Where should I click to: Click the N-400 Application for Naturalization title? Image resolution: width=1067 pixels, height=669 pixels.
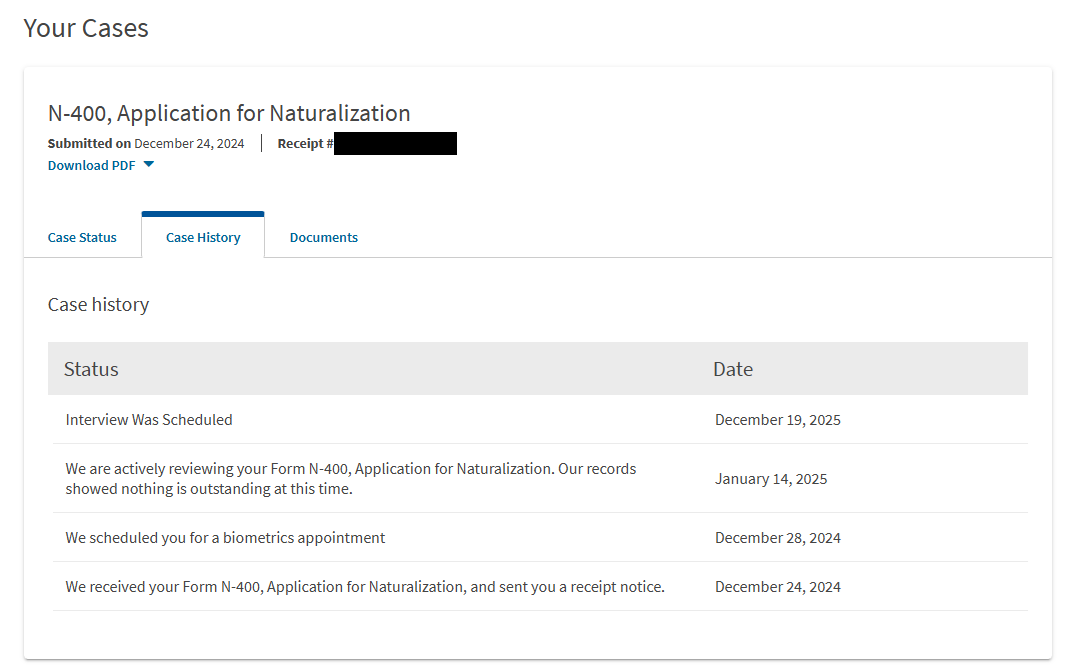(x=229, y=113)
